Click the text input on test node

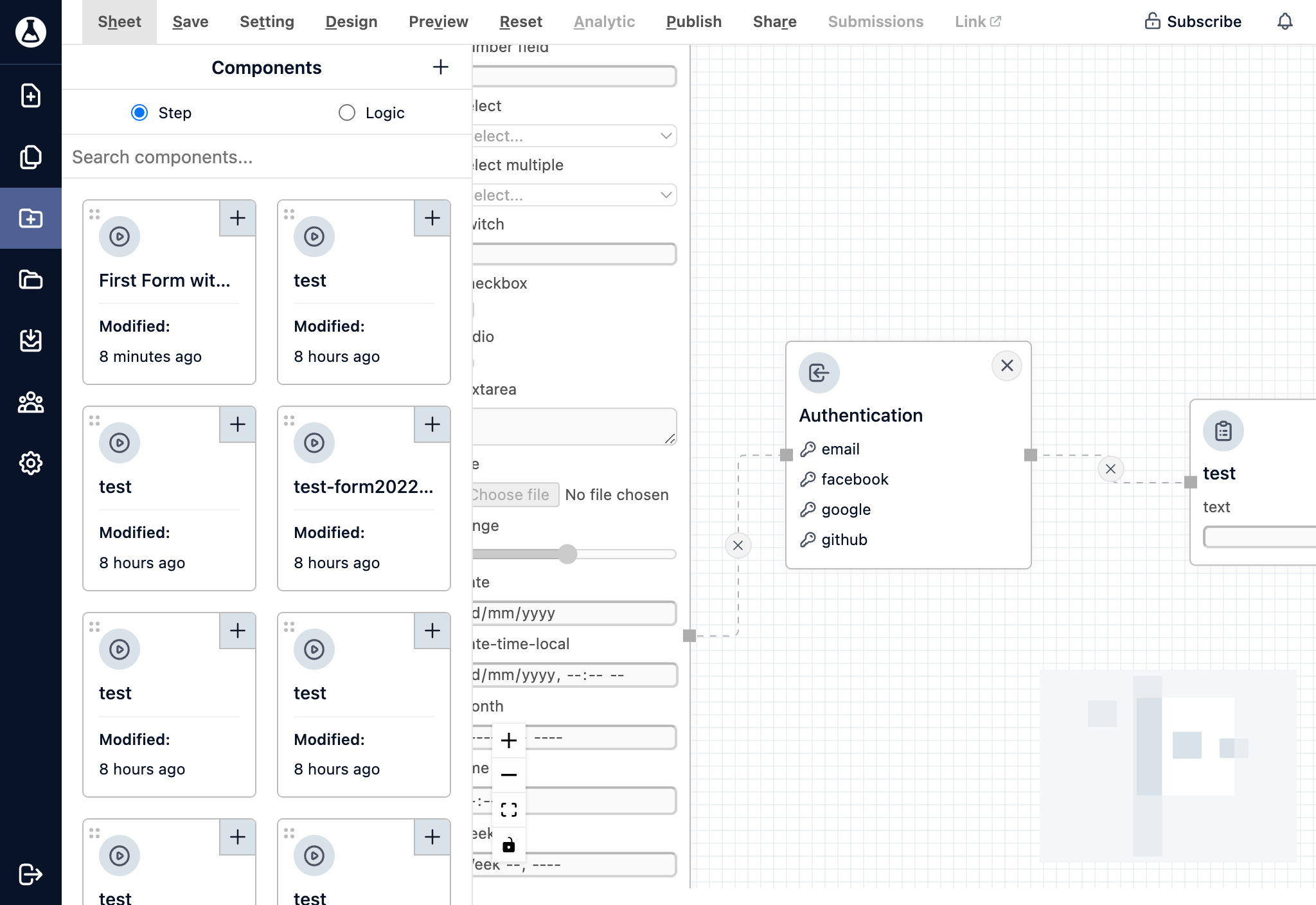click(x=1259, y=537)
